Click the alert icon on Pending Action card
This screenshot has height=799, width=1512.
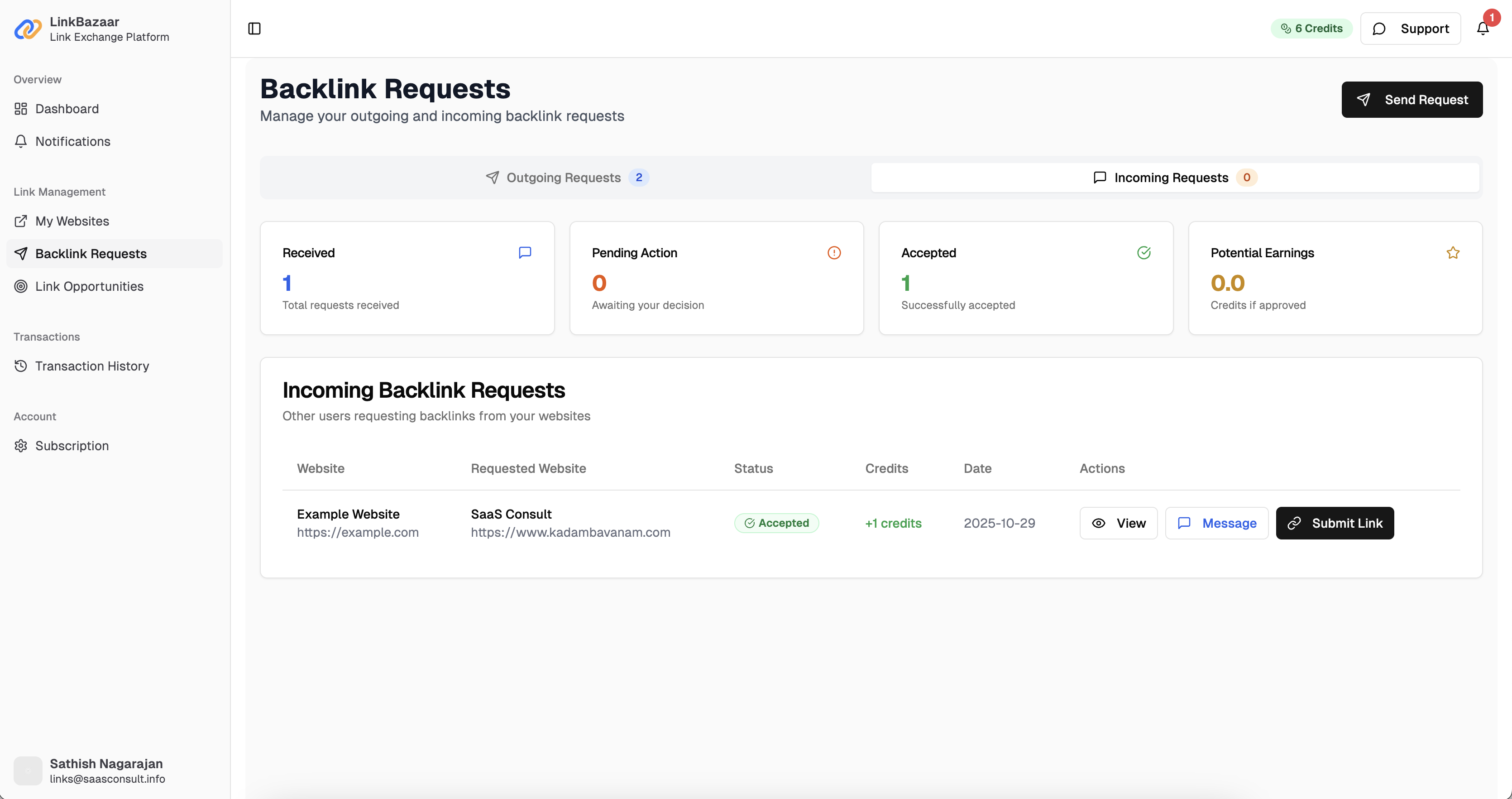834,253
